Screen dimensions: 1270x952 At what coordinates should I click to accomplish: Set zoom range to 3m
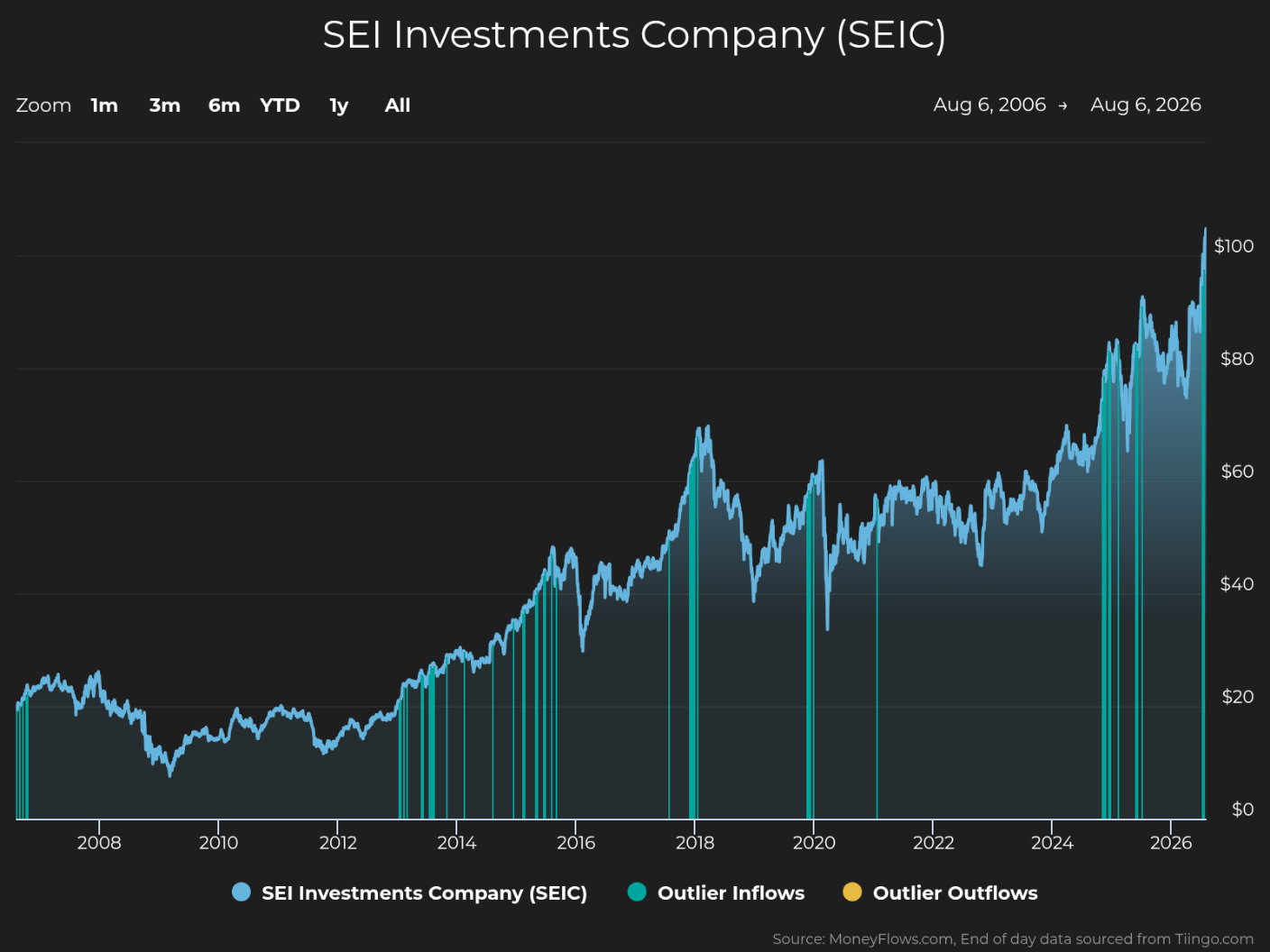(165, 105)
